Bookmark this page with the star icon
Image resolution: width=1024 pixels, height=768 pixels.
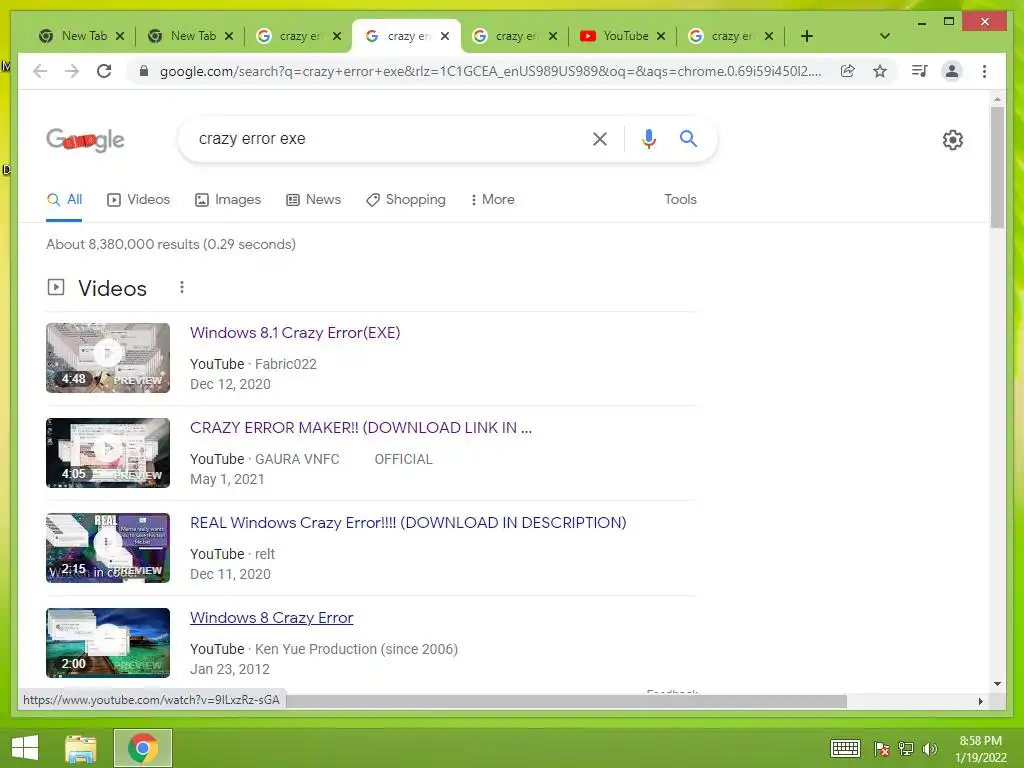click(880, 71)
